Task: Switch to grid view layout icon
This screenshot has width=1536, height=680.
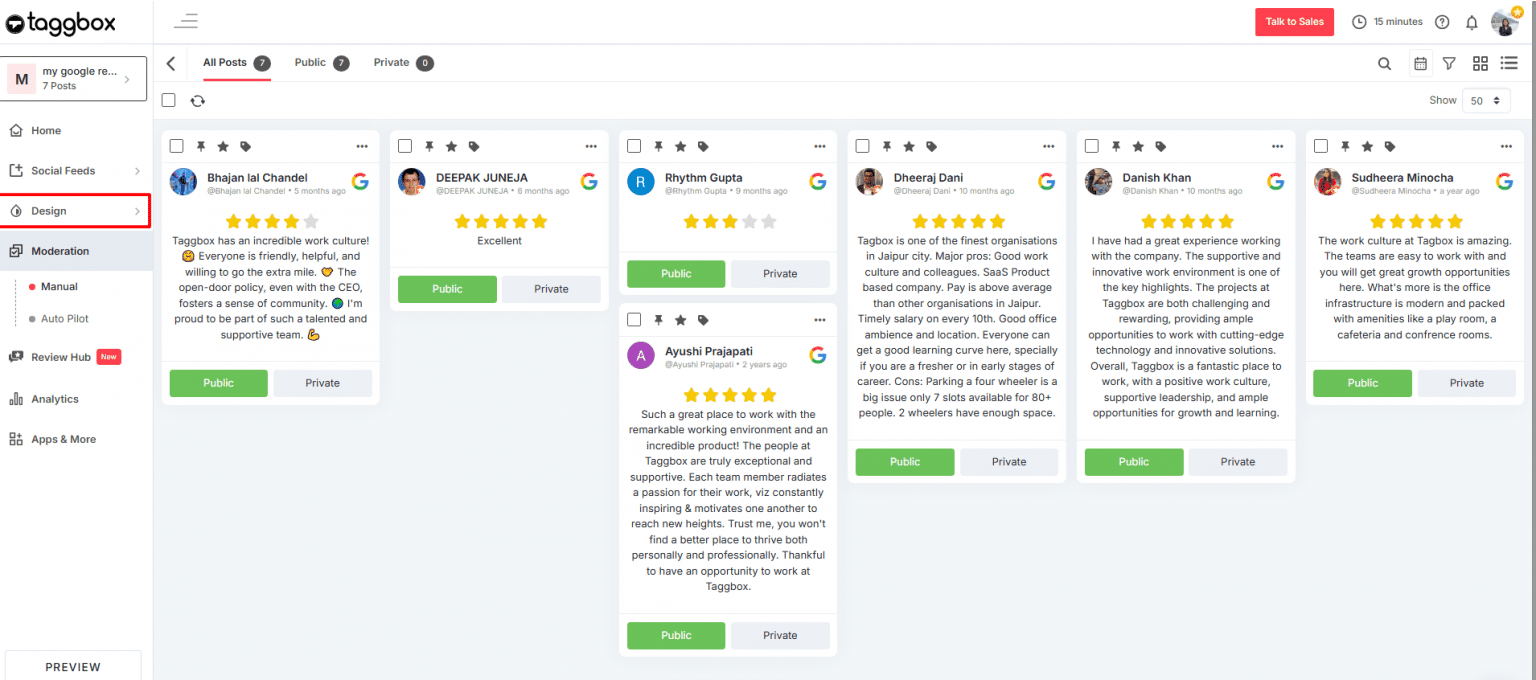Action: point(1480,63)
